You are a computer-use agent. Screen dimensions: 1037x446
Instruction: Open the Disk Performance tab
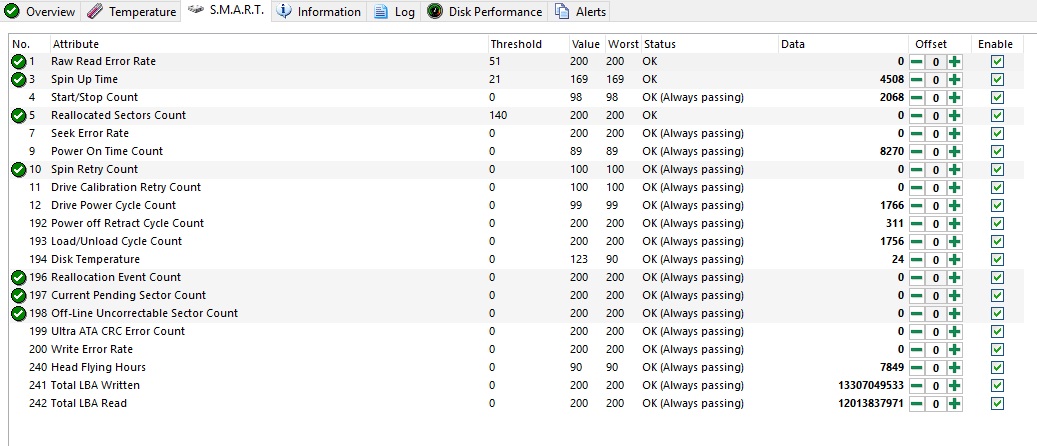coord(485,12)
